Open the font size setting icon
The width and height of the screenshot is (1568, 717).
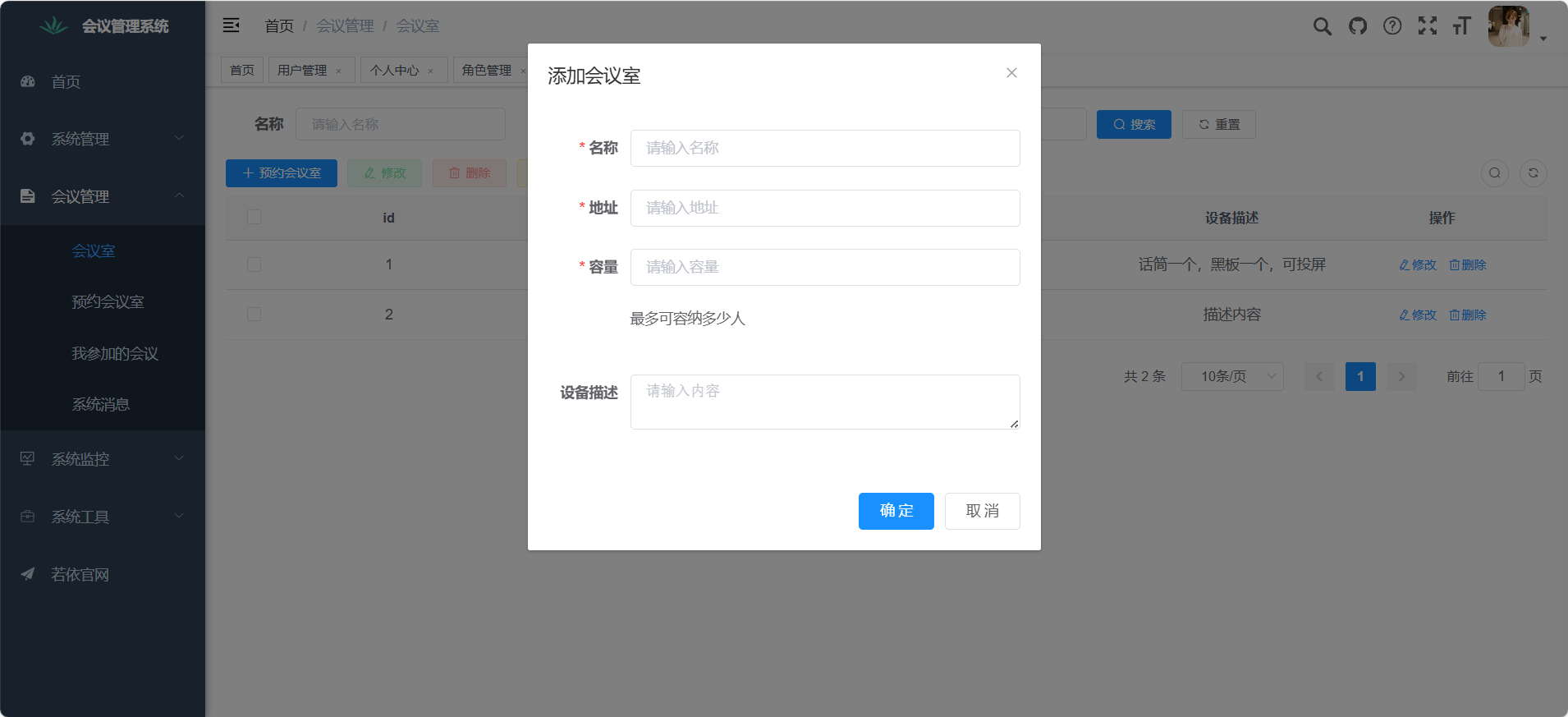point(1461,26)
